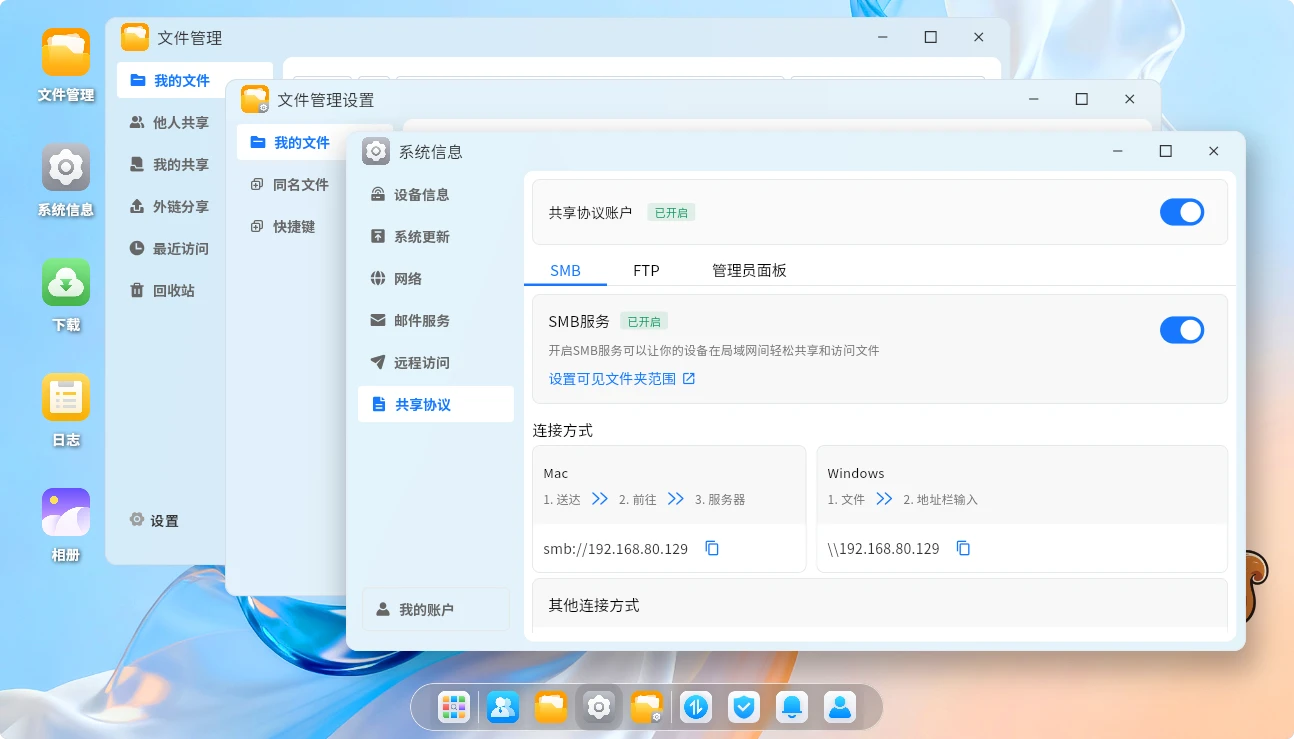Click the shield security icon in dock

pos(744,708)
